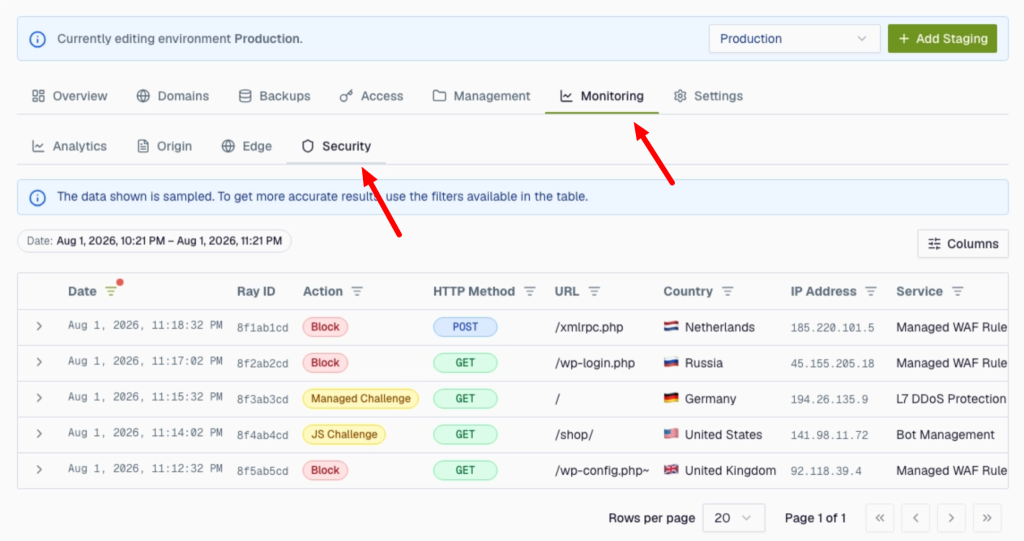
Task: Open the Access tab
Action: pos(371,96)
